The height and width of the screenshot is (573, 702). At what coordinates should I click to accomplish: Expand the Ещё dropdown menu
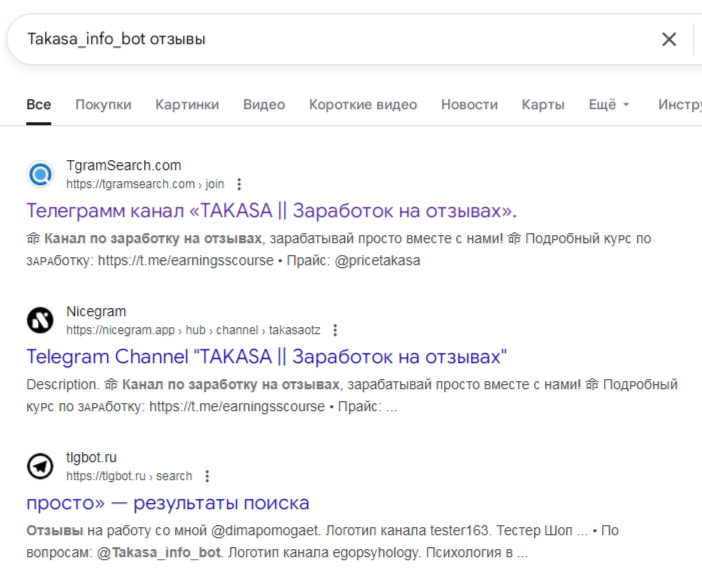click(609, 105)
